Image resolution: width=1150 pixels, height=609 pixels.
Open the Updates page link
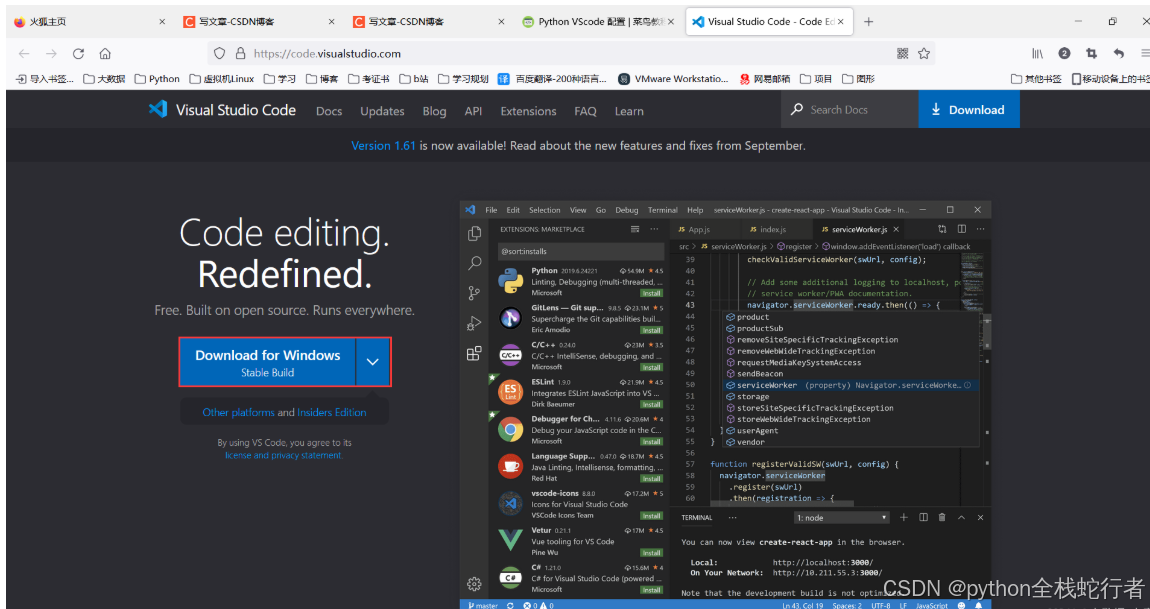[382, 111]
